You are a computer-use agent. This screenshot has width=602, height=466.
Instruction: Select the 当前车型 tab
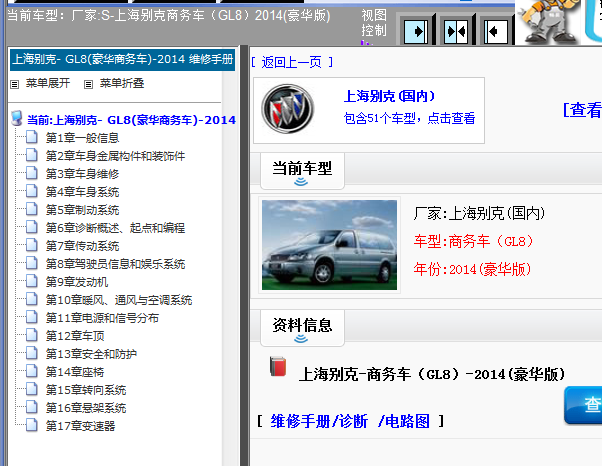(x=302, y=171)
